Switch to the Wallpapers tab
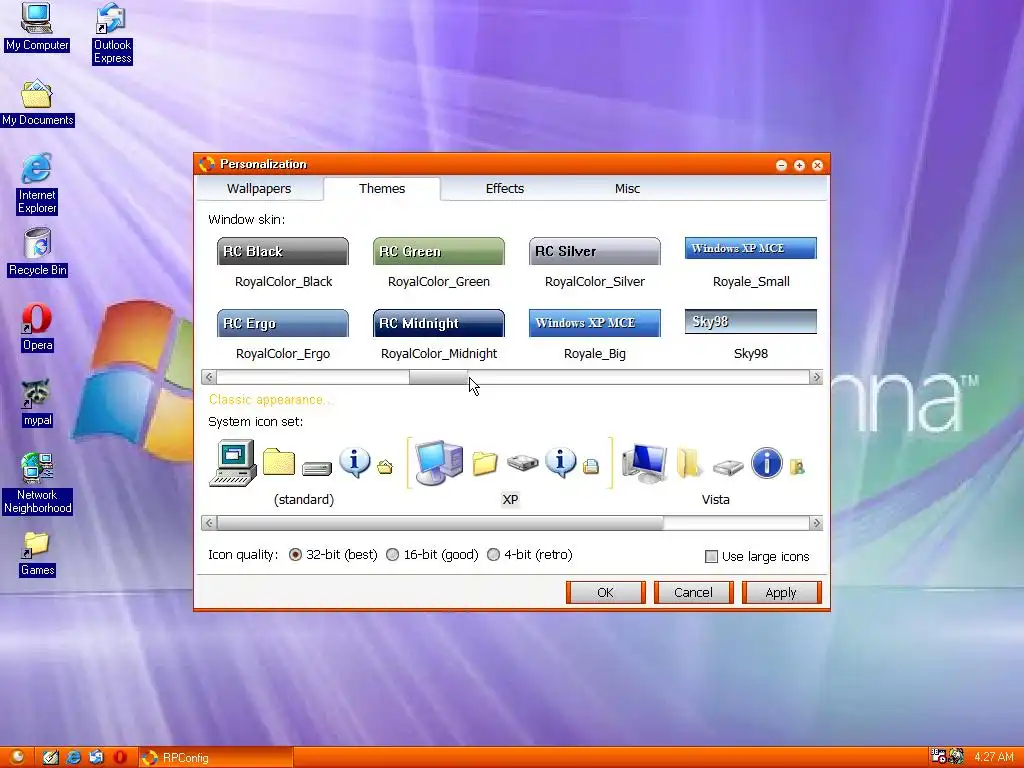 pyautogui.click(x=259, y=189)
